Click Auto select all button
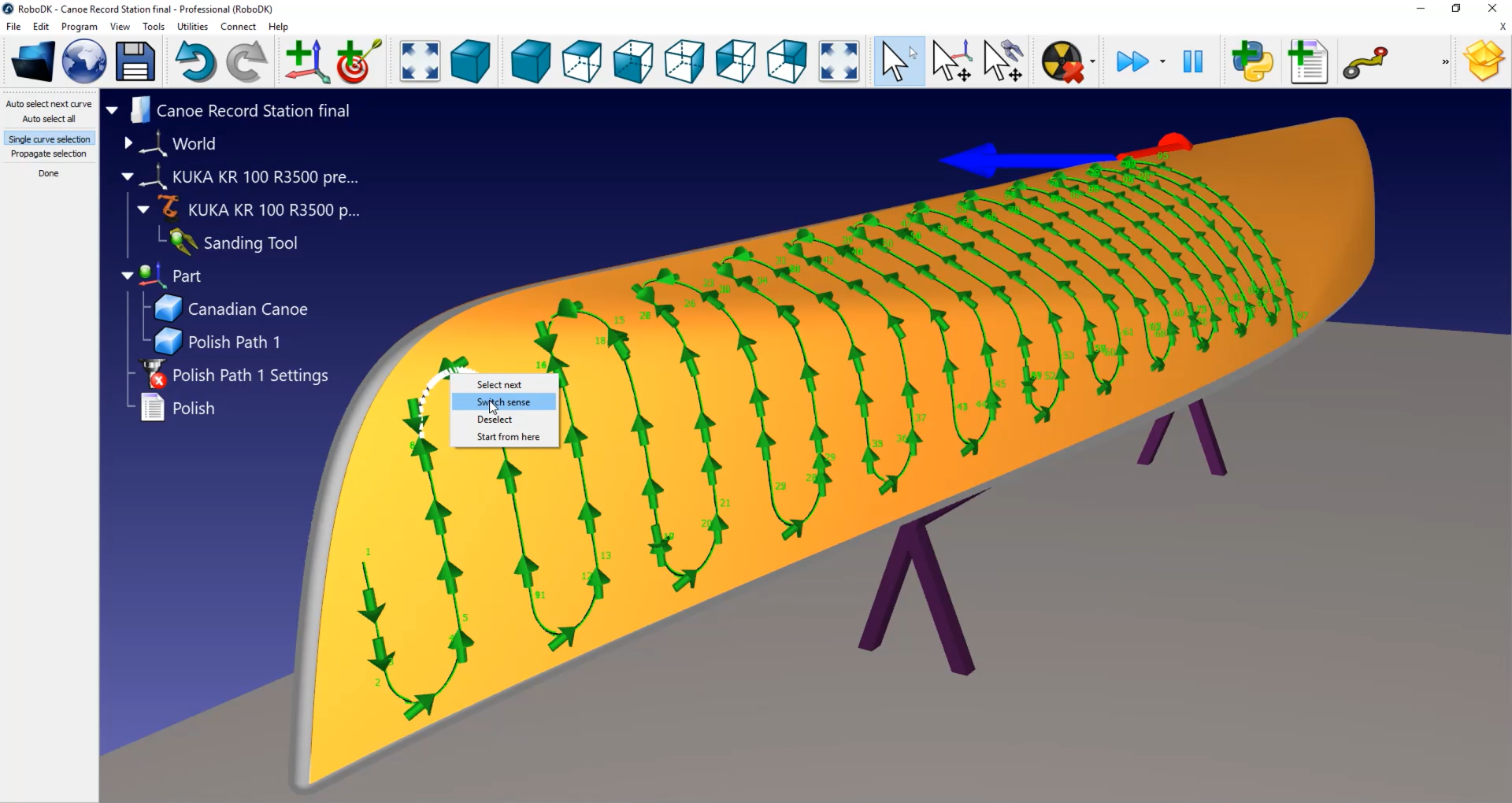Image resolution: width=1512 pixels, height=803 pixels. [x=49, y=119]
